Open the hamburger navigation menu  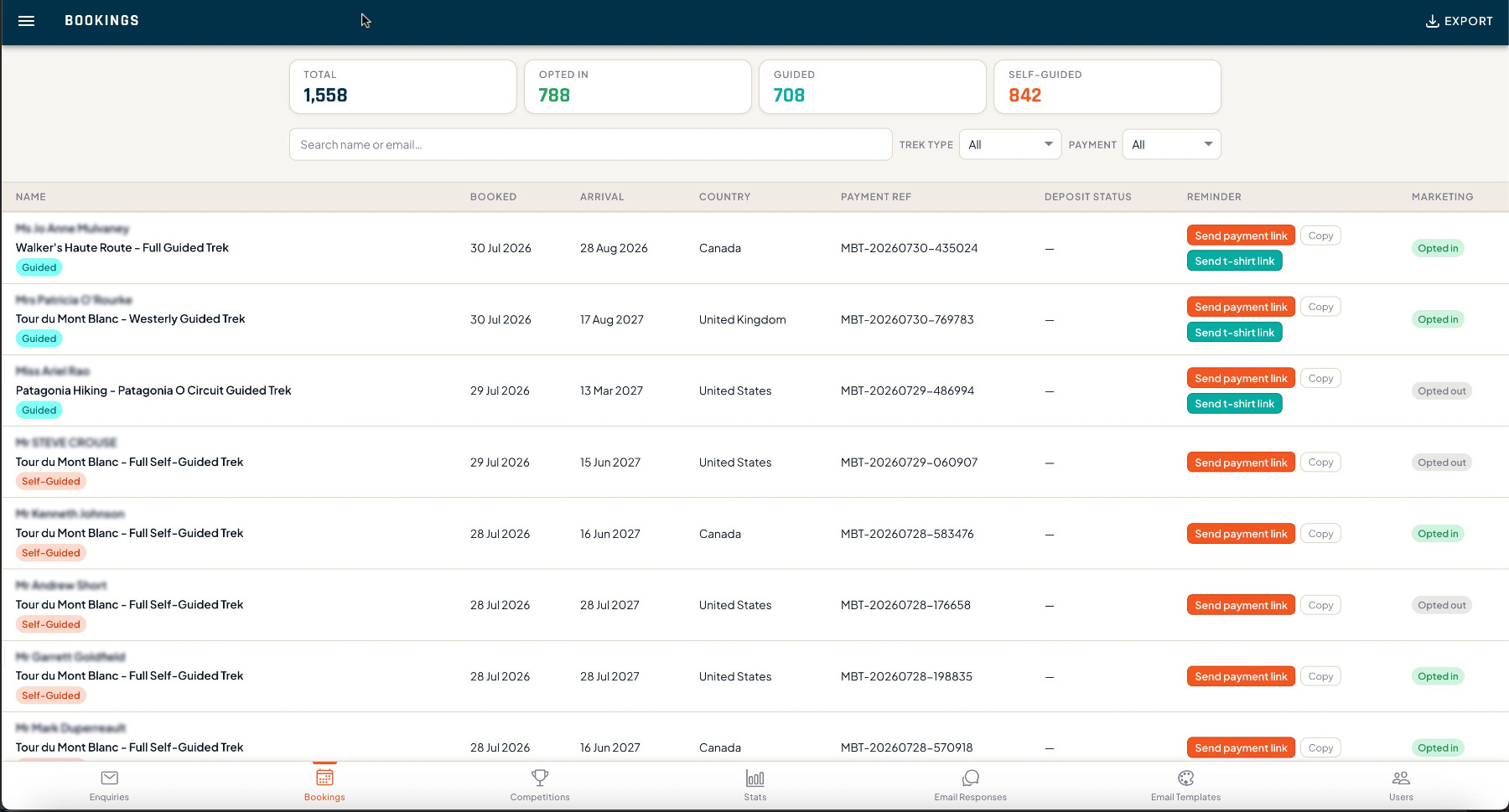tap(26, 21)
